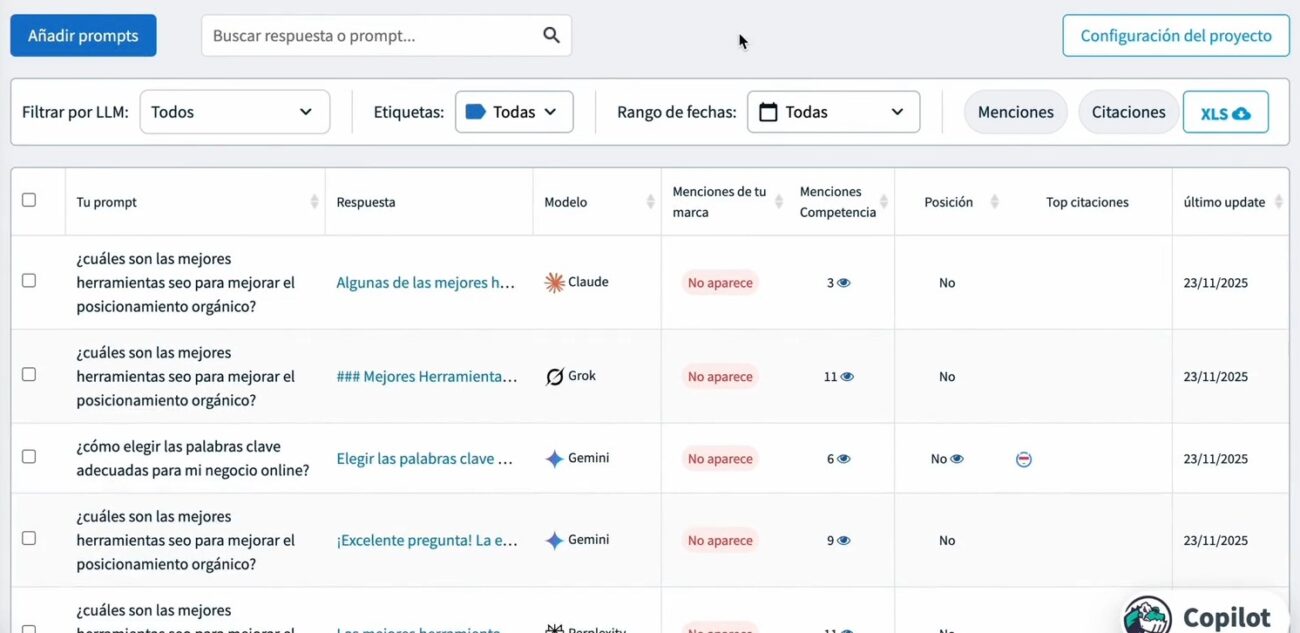Screen dimensions: 1300x633
Task: Click 'No aparece' badge in Grok row
Action: [x=720, y=377]
